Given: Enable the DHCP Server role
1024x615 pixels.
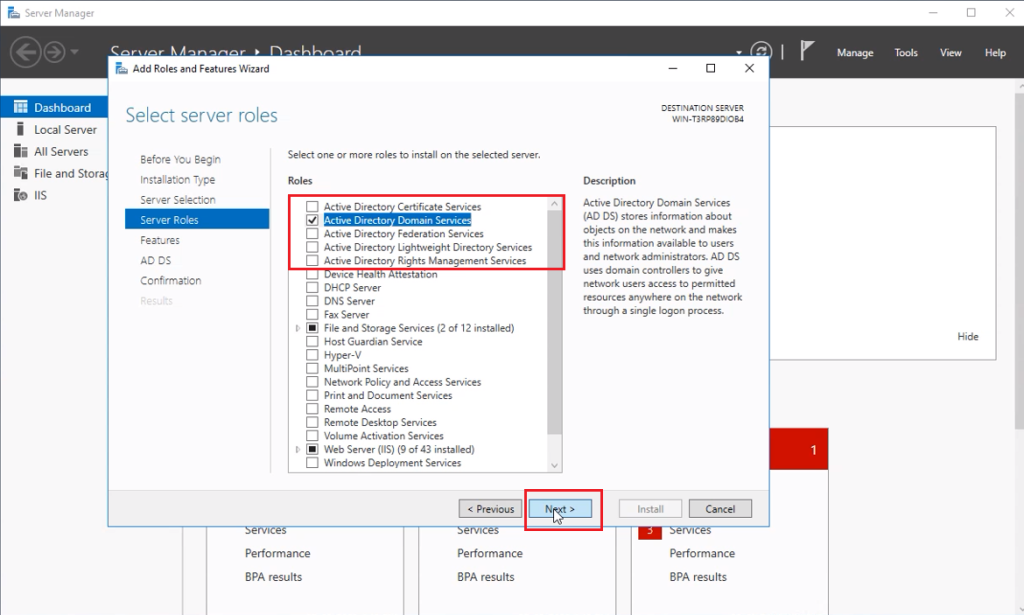Looking at the screenshot, I should tap(312, 287).
